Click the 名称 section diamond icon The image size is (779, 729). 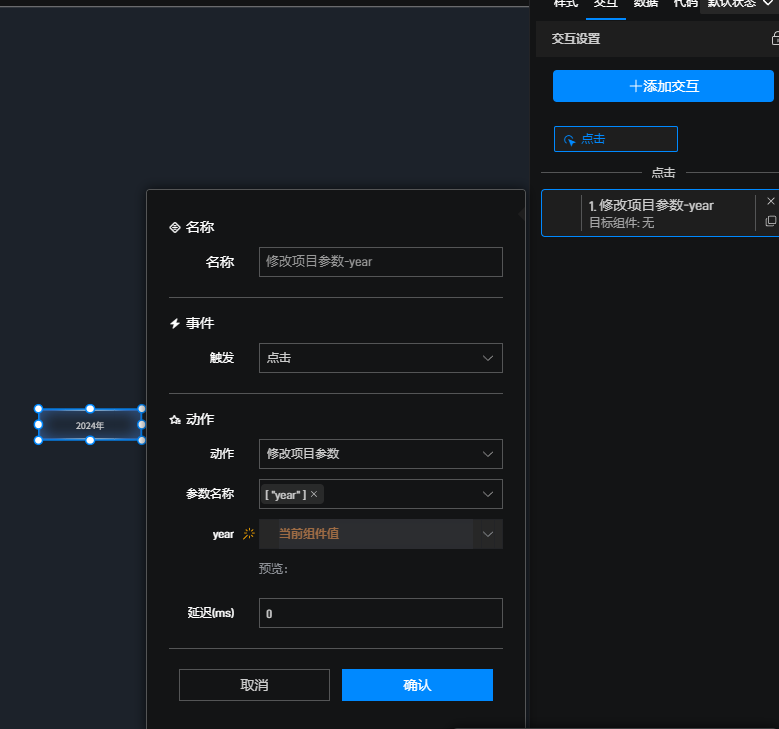(x=175, y=228)
